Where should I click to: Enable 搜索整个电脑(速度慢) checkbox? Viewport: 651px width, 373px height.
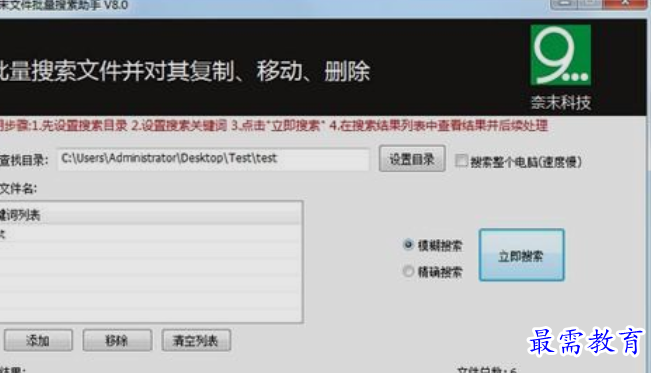[461, 161]
